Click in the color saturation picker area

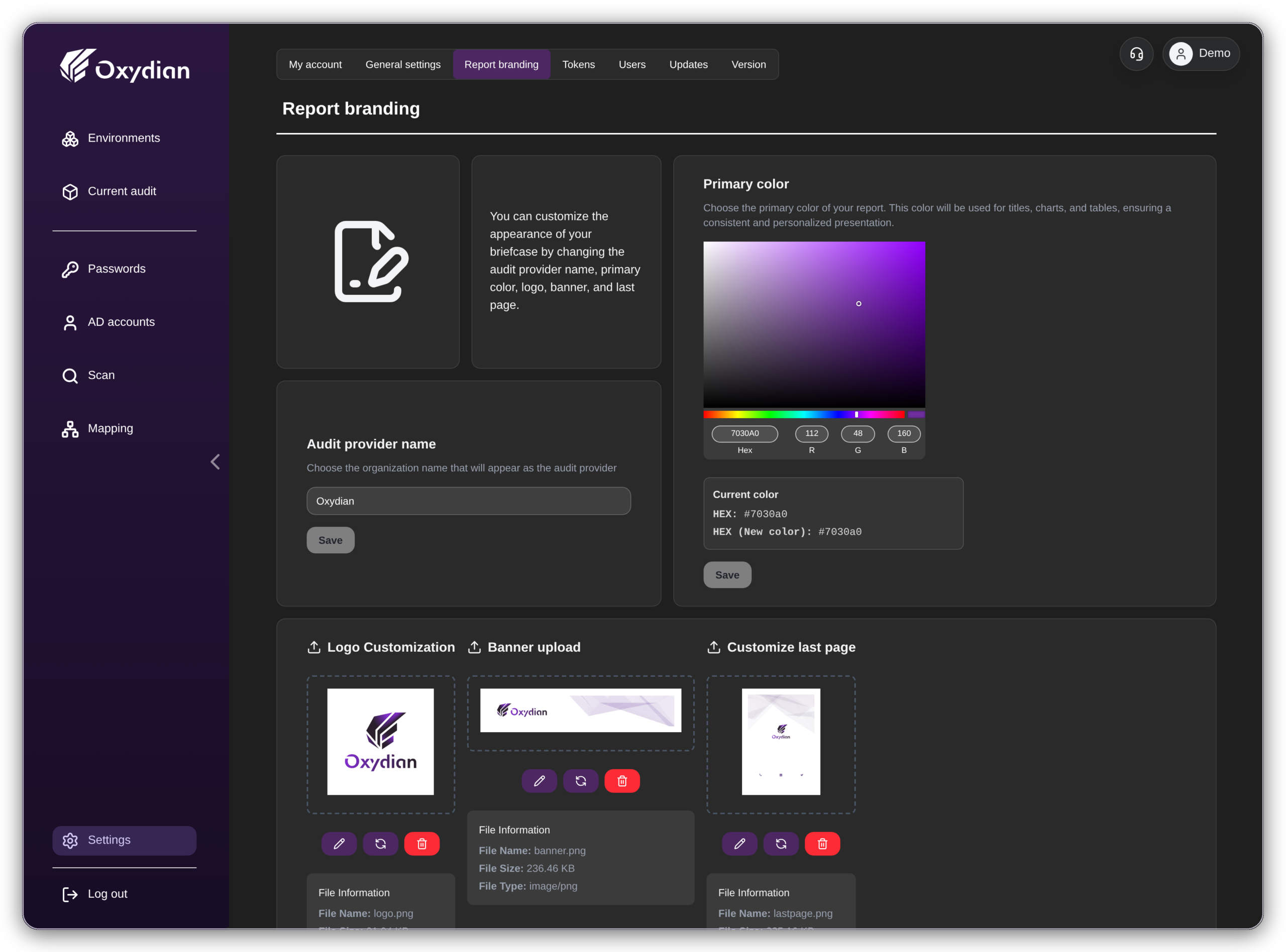pyautogui.click(x=814, y=324)
